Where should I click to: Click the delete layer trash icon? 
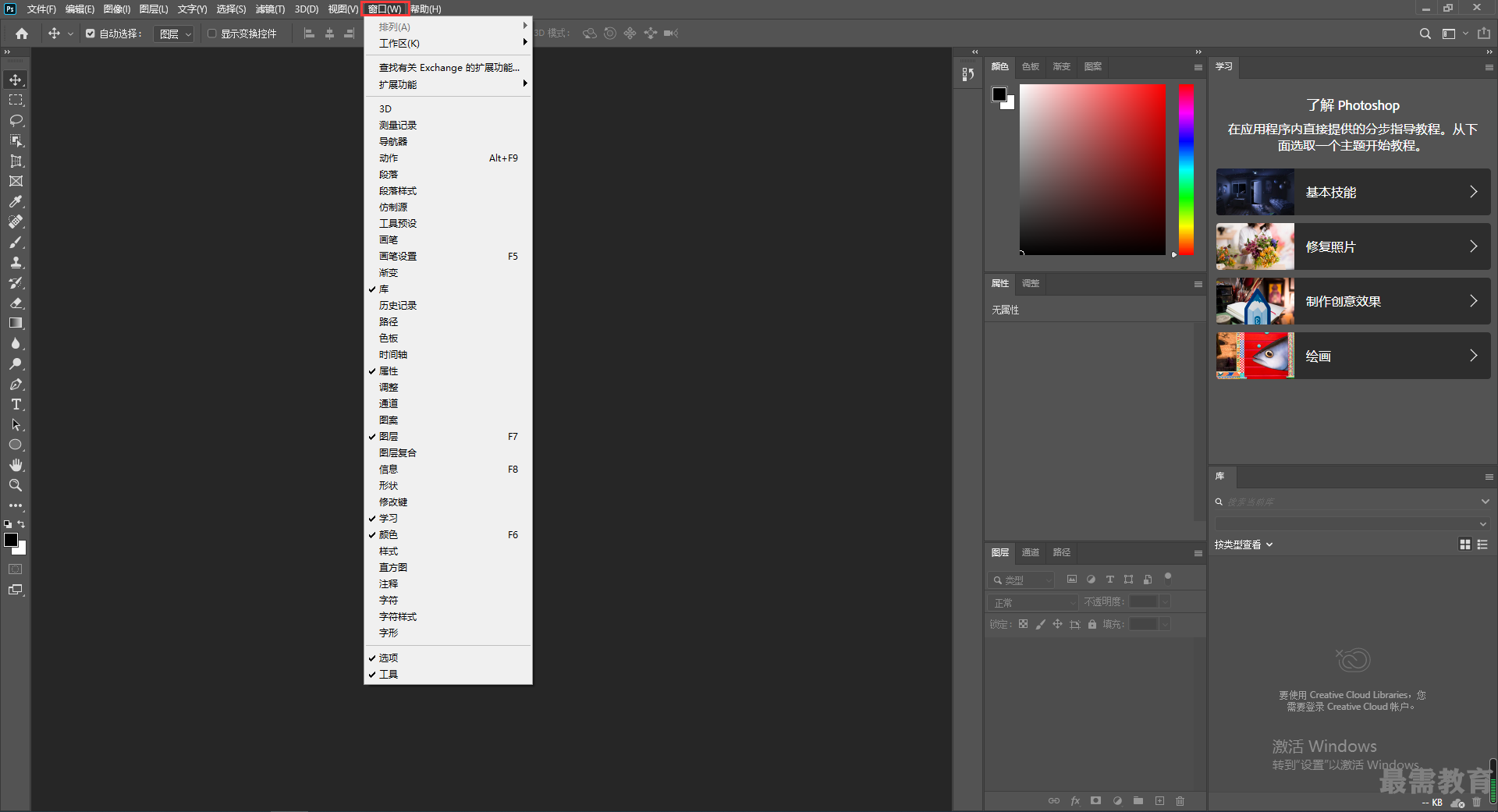[x=1180, y=801]
